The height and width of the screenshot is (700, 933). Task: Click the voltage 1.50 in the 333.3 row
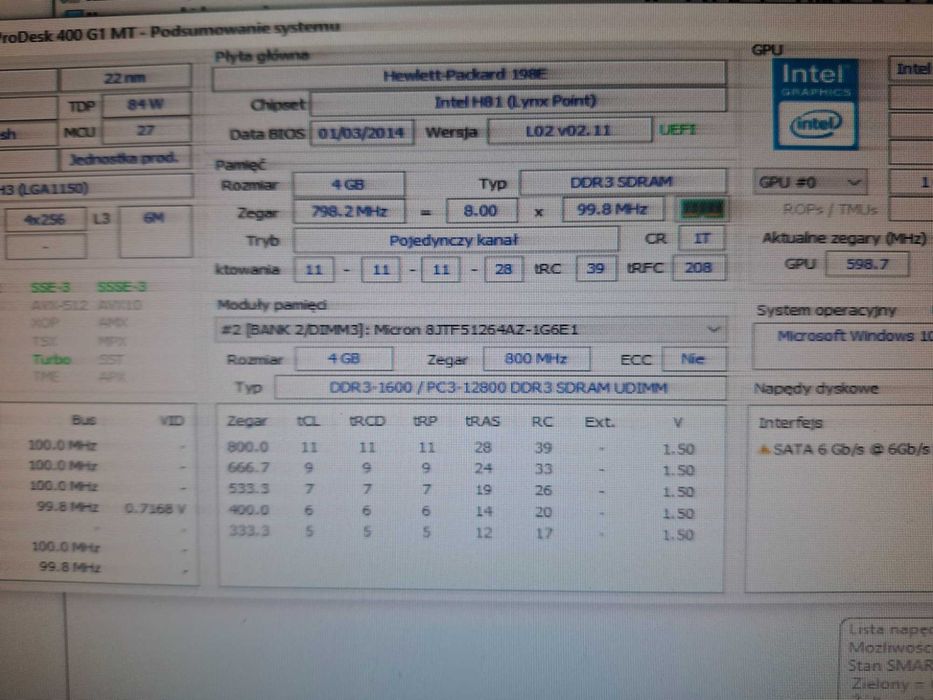click(x=679, y=535)
